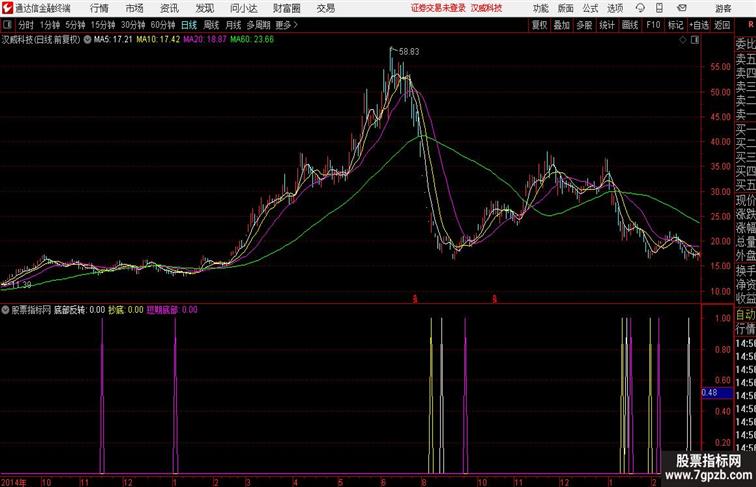Toggle the side panel icon left of 分时
This screenshot has height=487, width=756.
click(x=7, y=25)
